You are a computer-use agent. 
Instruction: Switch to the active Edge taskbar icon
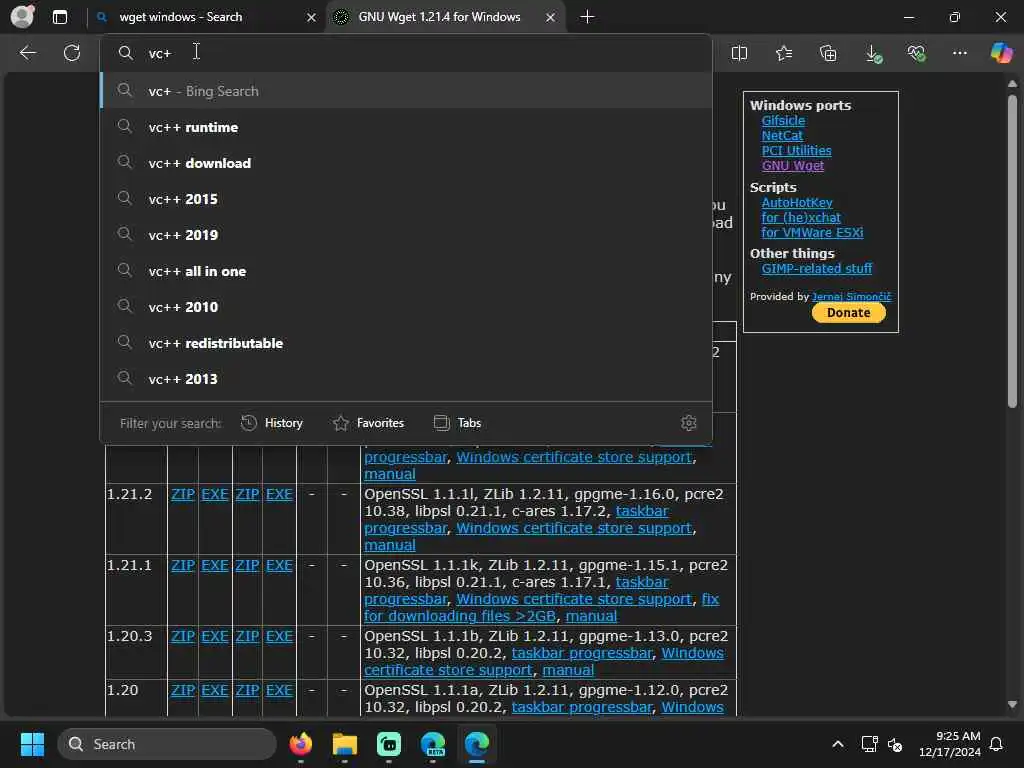tap(477, 744)
